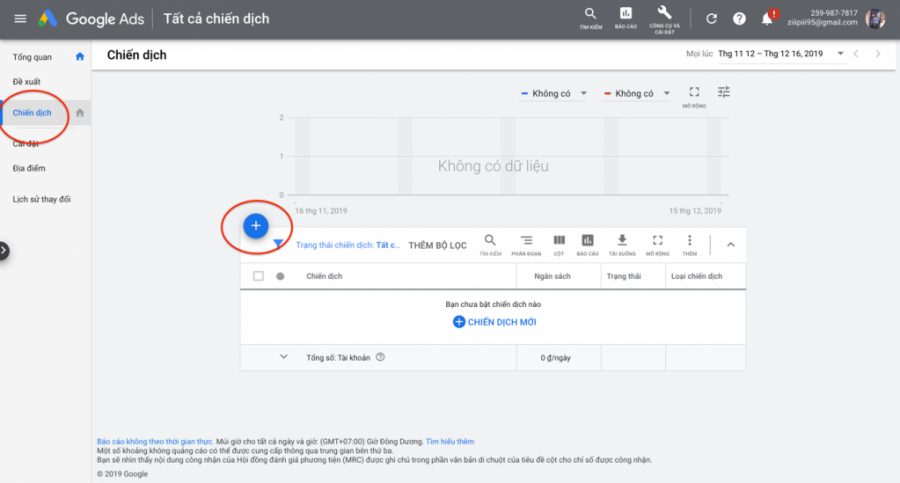Sort by the Trạng thái column header

[x=624, y=276]
